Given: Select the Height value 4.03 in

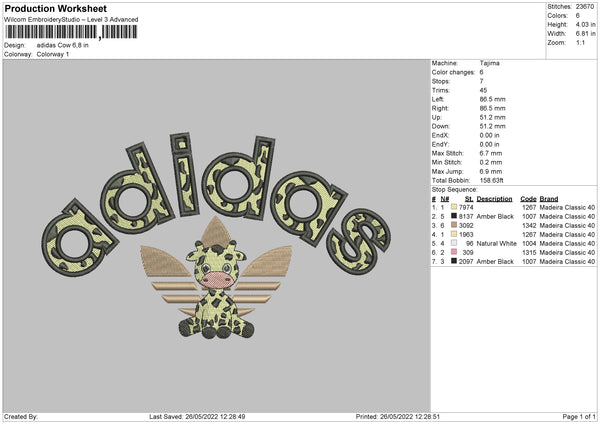Looking at the screenshot, I should 585,24.
